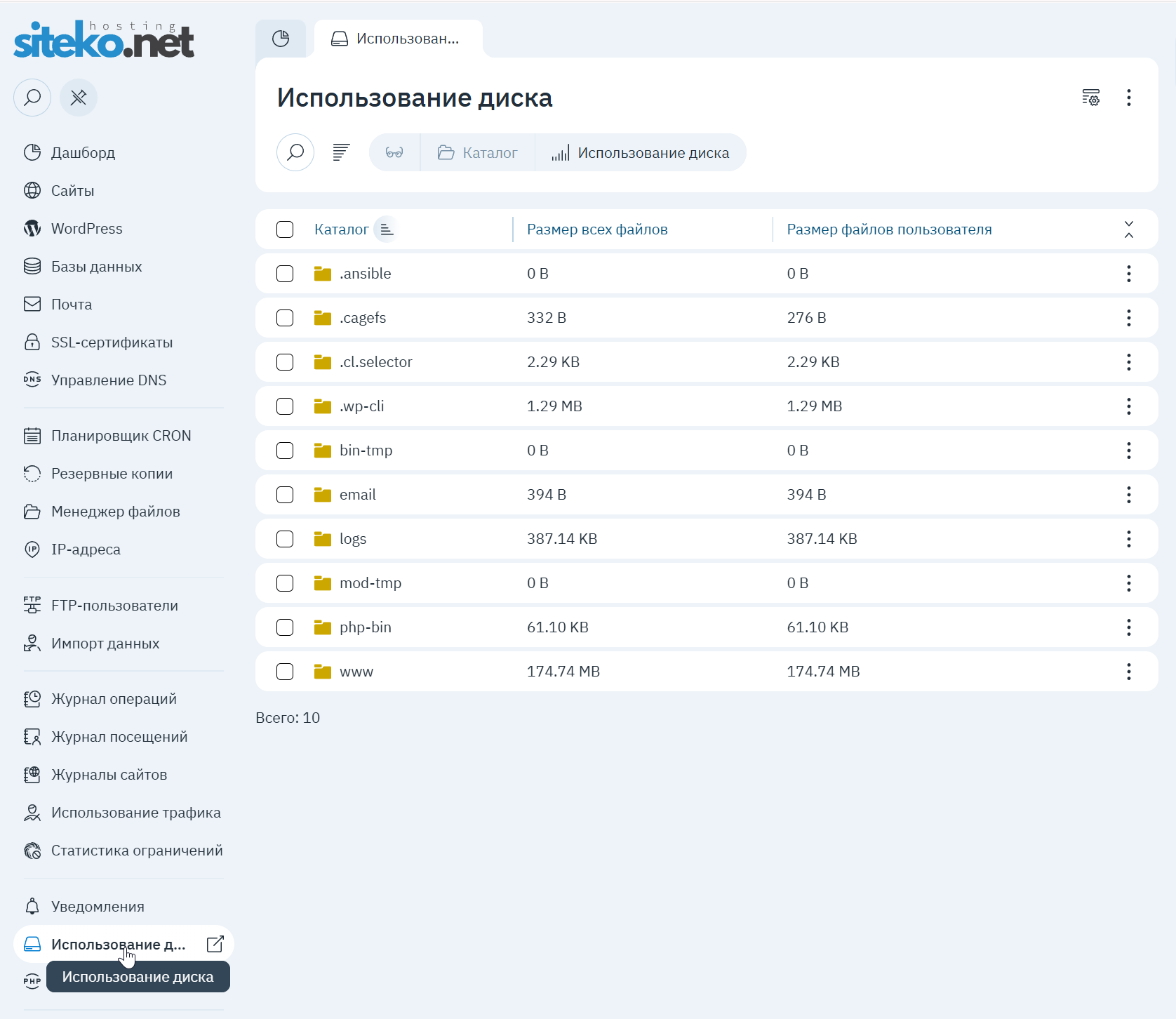The image size is (1176, 1019).
Task: Click the Резервные копии icon
Action: pyautogui.click(x=32, y=474)
